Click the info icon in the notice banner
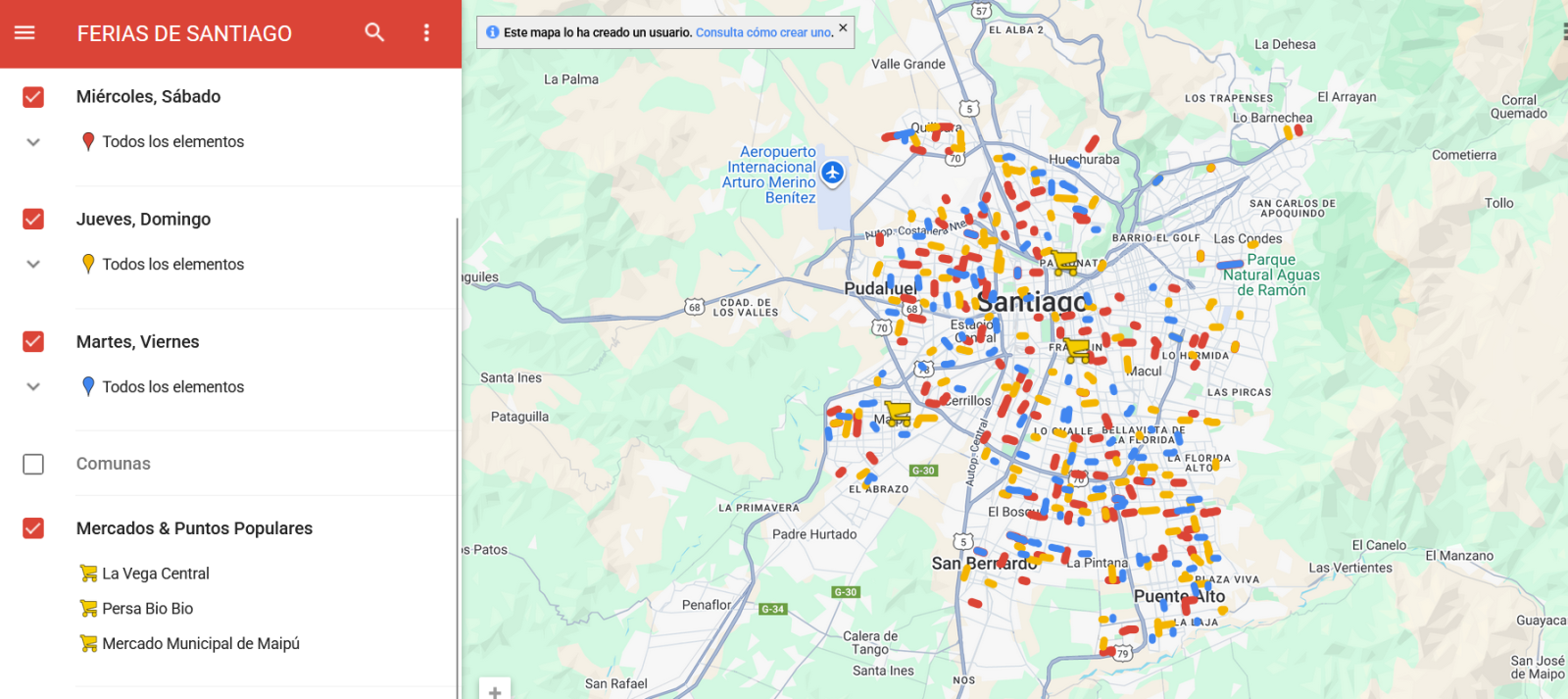 [492, 32]
